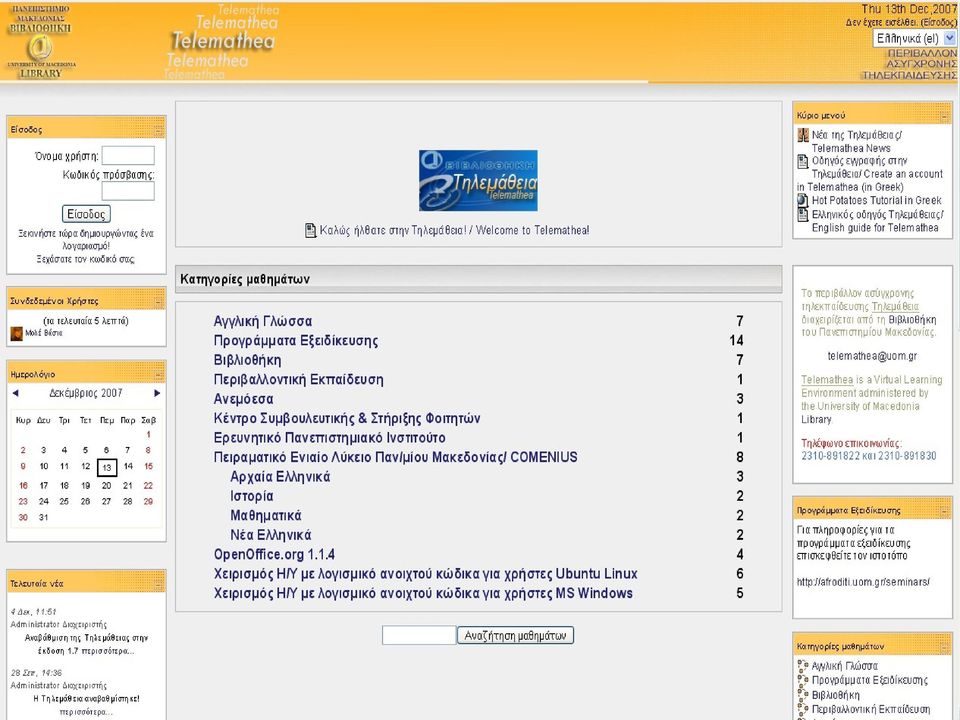
Task: Open Βιβλιοθήκη in the main category list
Action: [x=247, y=360]
